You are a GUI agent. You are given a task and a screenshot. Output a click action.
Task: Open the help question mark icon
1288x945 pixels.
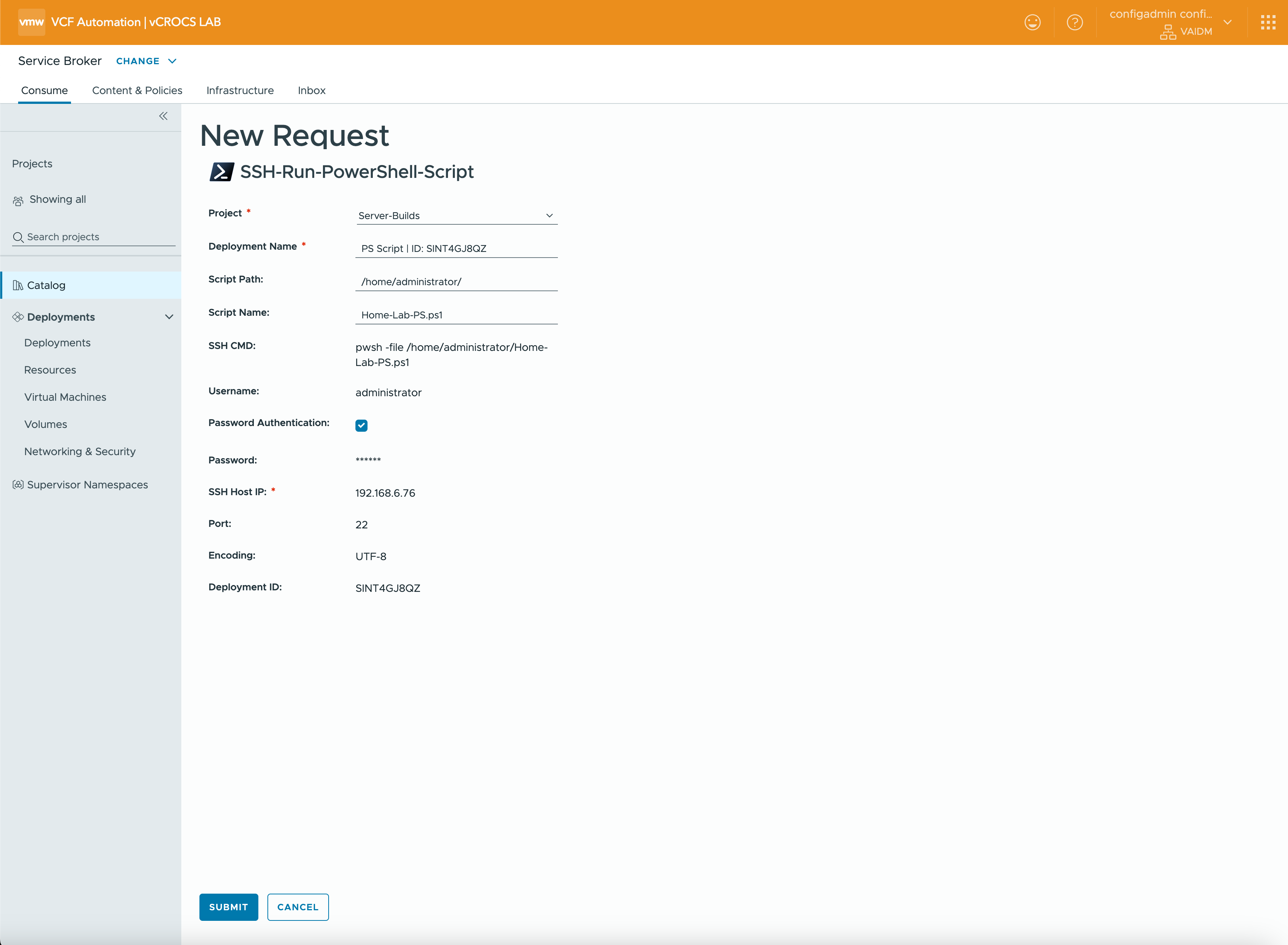(x=1075, y=22)
